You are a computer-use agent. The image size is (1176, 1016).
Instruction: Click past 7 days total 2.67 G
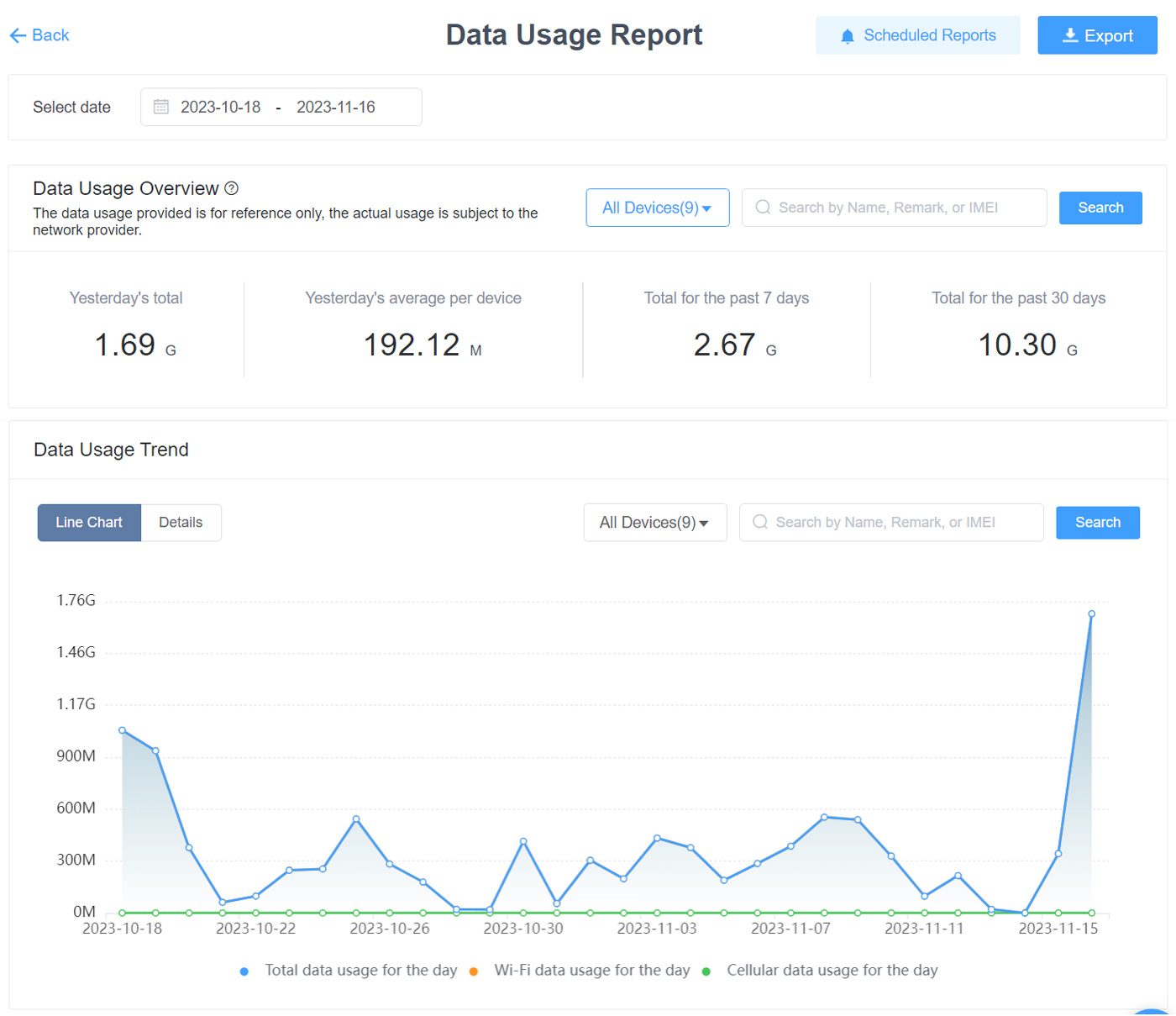coord(735,345)
